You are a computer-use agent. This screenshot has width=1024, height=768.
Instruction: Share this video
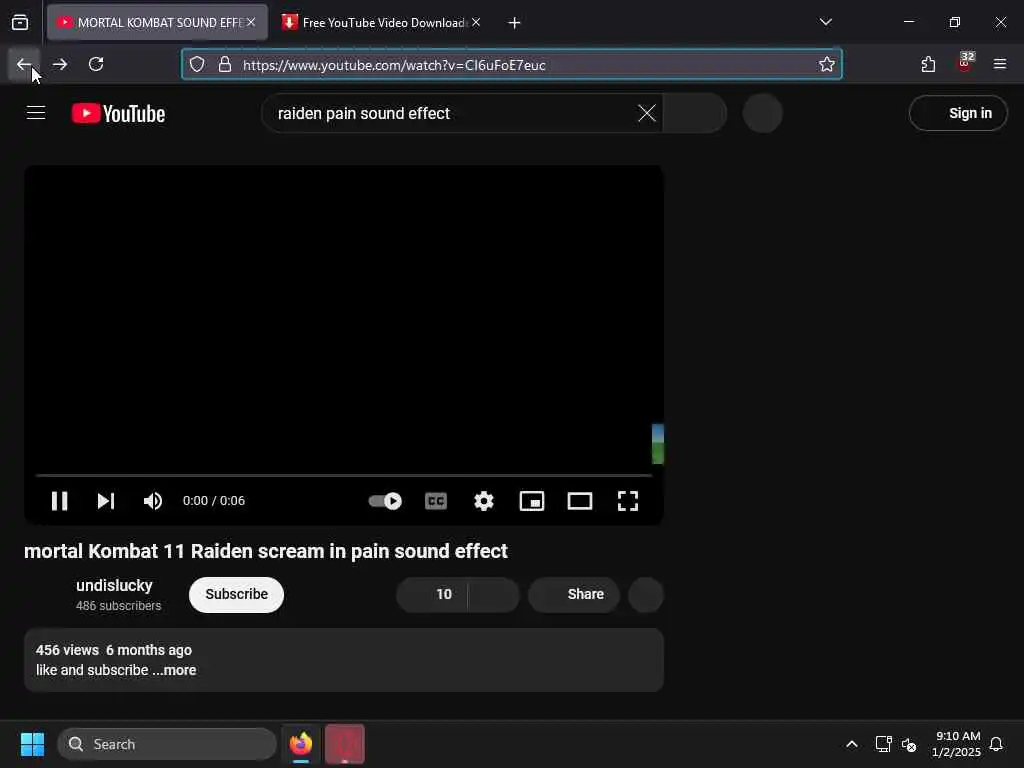pos(574,594)
